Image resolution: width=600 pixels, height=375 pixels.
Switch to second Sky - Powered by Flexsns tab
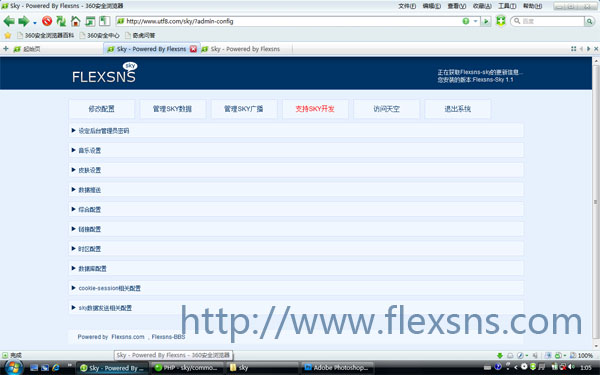tap(245, 49)
